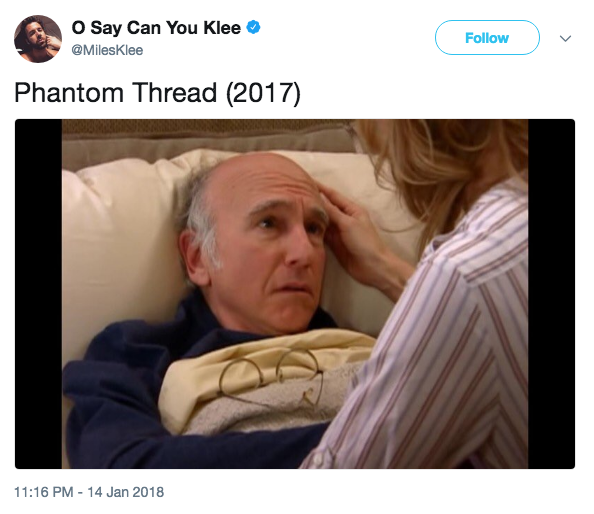Select the word "Phantom" in the tweet
594x514 pixels.
[x=69, y=93]
